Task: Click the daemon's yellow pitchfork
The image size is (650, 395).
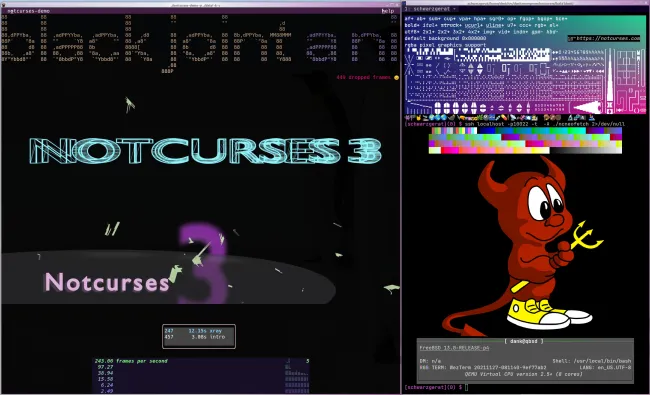Action: [x=586, y=237]
